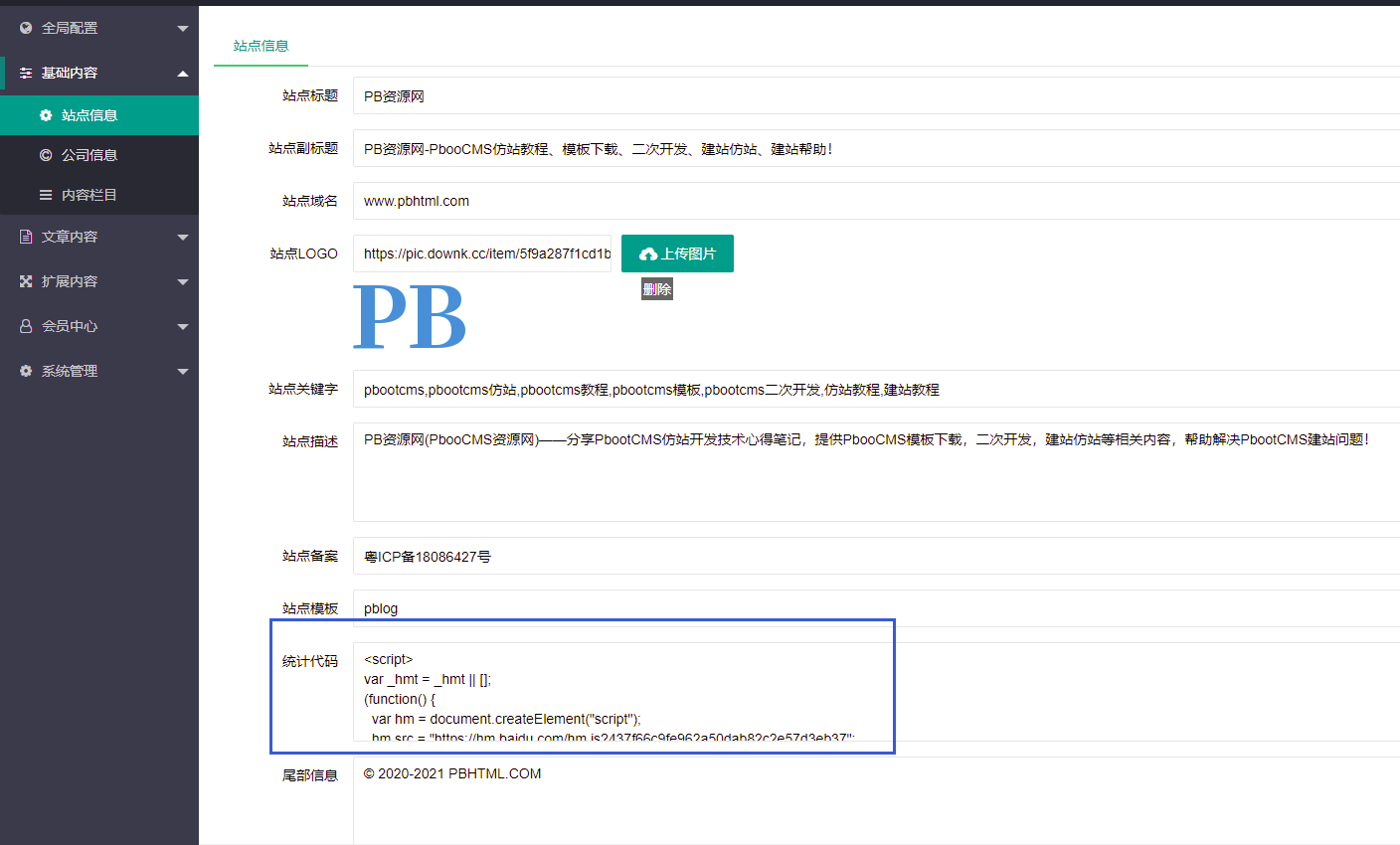Click the 扩展内容 expand icon
This screenshot has width=1400, height=845.
[x=26, y=281]
